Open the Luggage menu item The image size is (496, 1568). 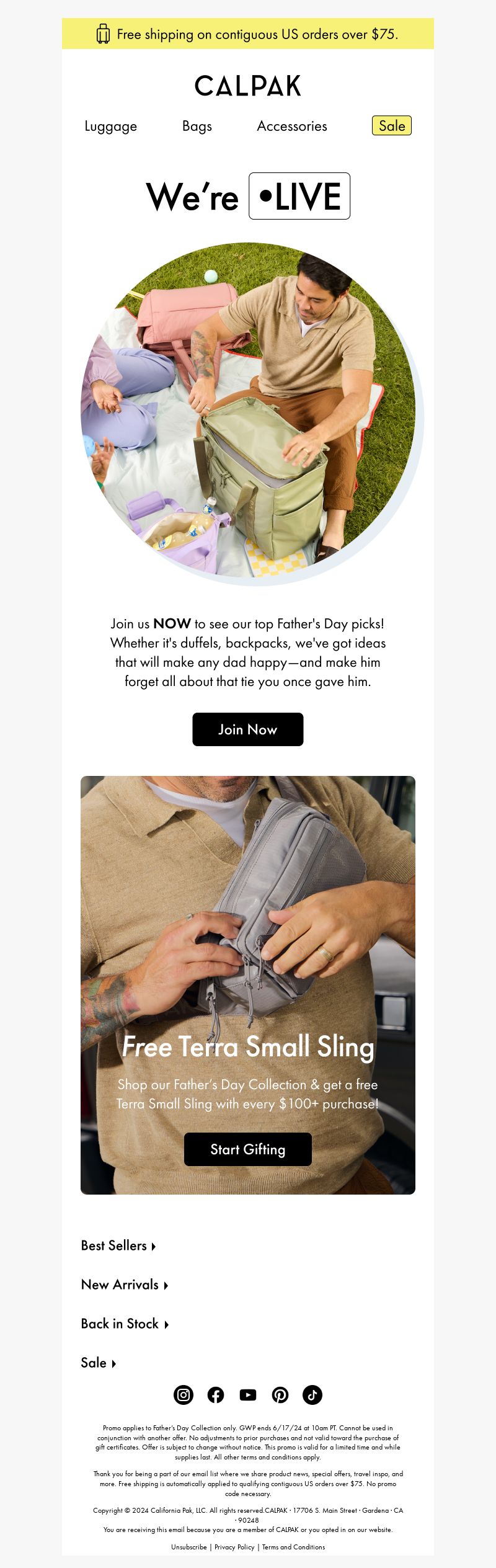coord(111,127)
